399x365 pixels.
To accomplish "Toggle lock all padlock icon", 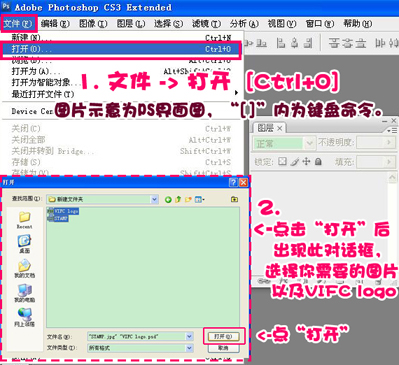I will click(x=318, y=162).
